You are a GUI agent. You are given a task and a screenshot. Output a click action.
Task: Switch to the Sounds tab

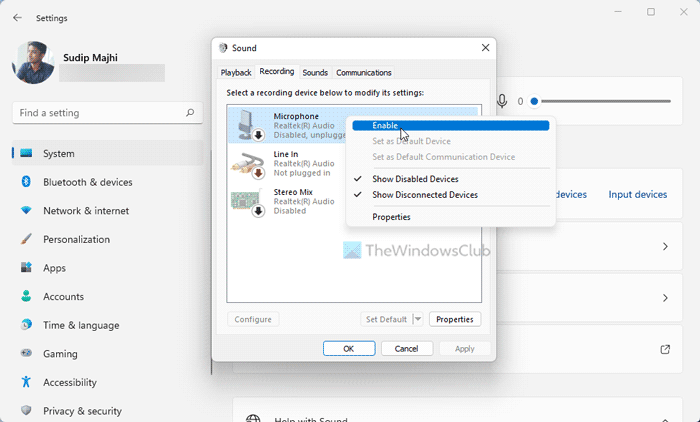315,72
